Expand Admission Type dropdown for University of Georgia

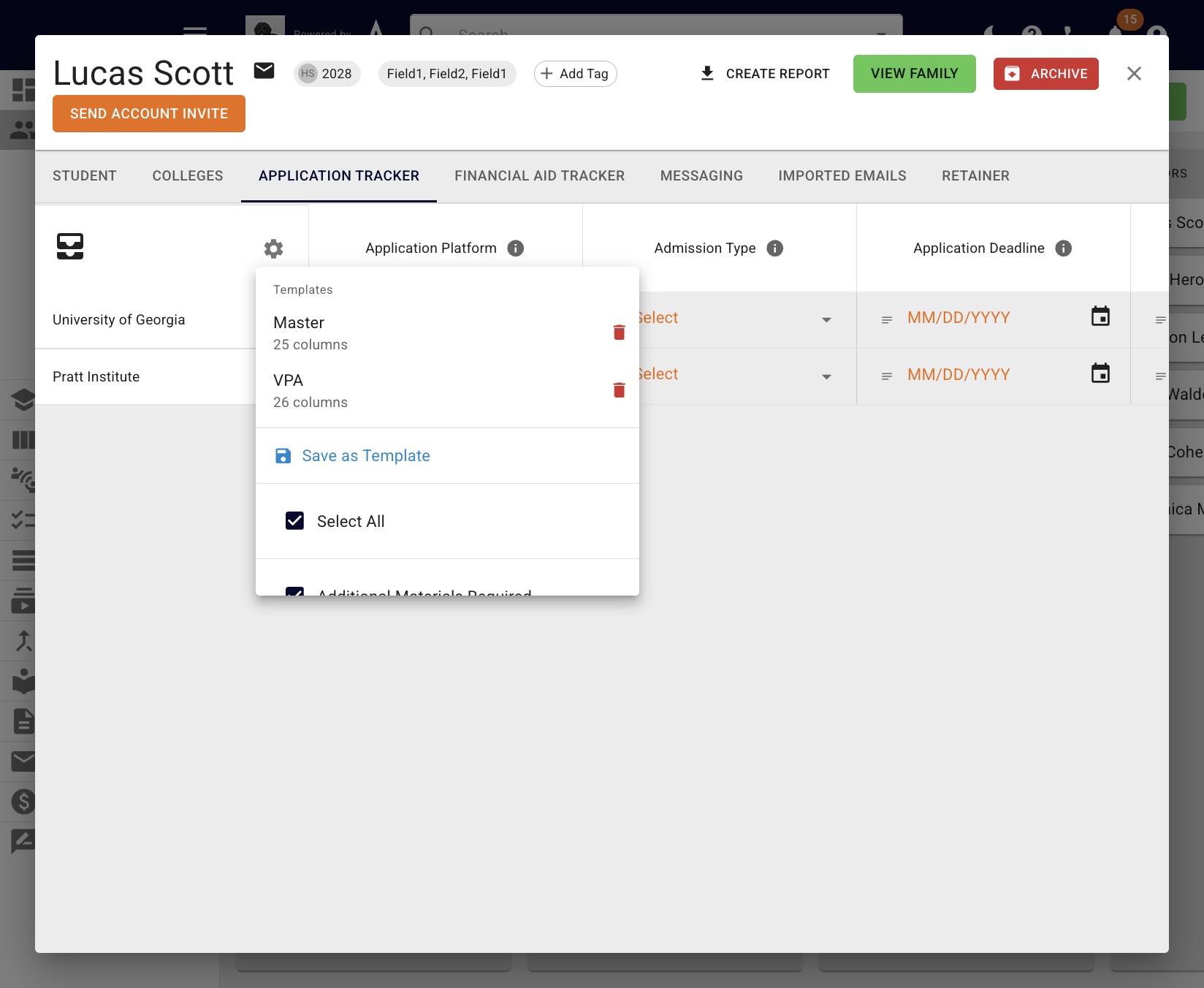click(x=826, y=320)
